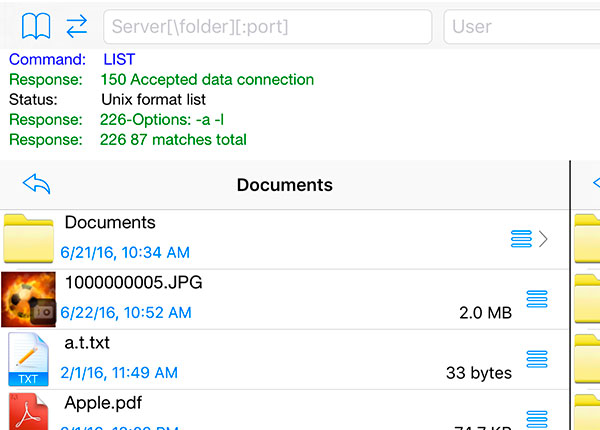Open the 1000000005.JPG image thumbnail
600x430 pixels.
(28, 299)
